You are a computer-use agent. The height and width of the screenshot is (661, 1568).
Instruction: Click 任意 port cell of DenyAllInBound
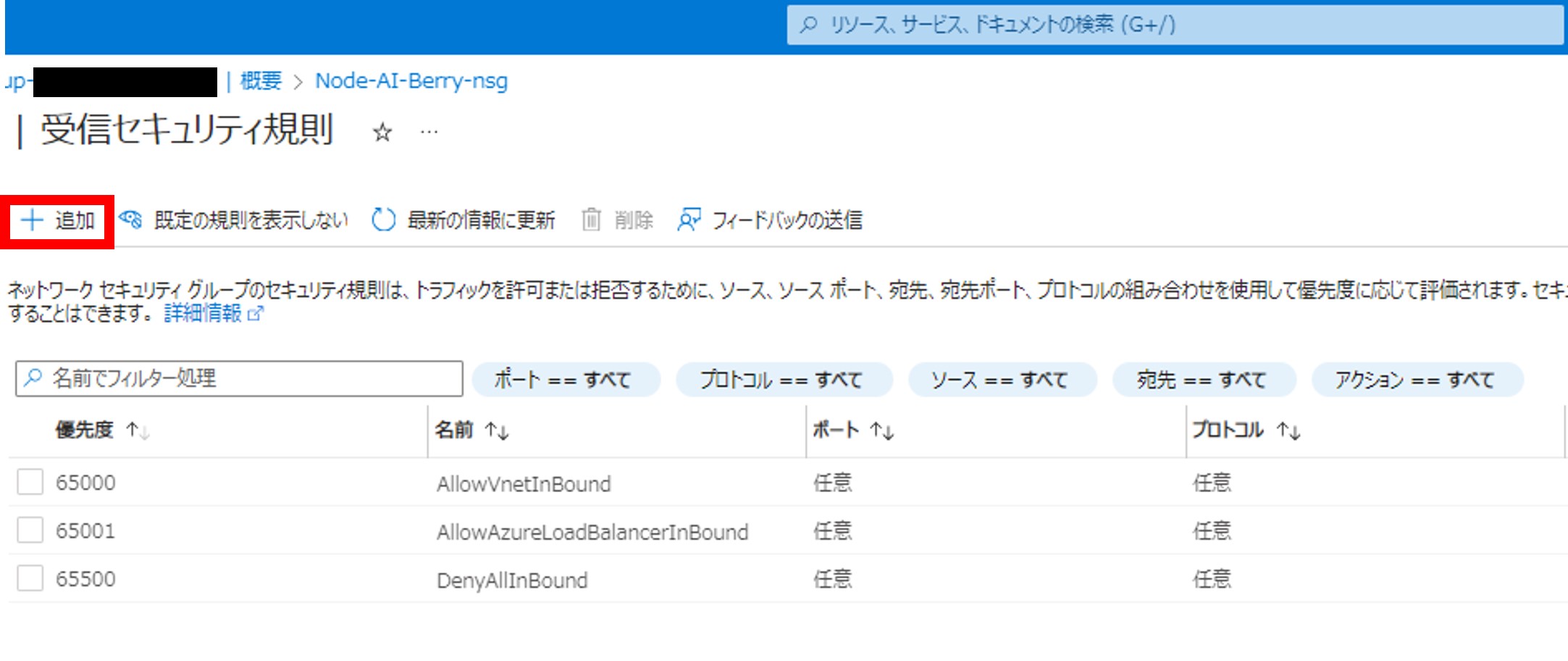tap(833, 580)
